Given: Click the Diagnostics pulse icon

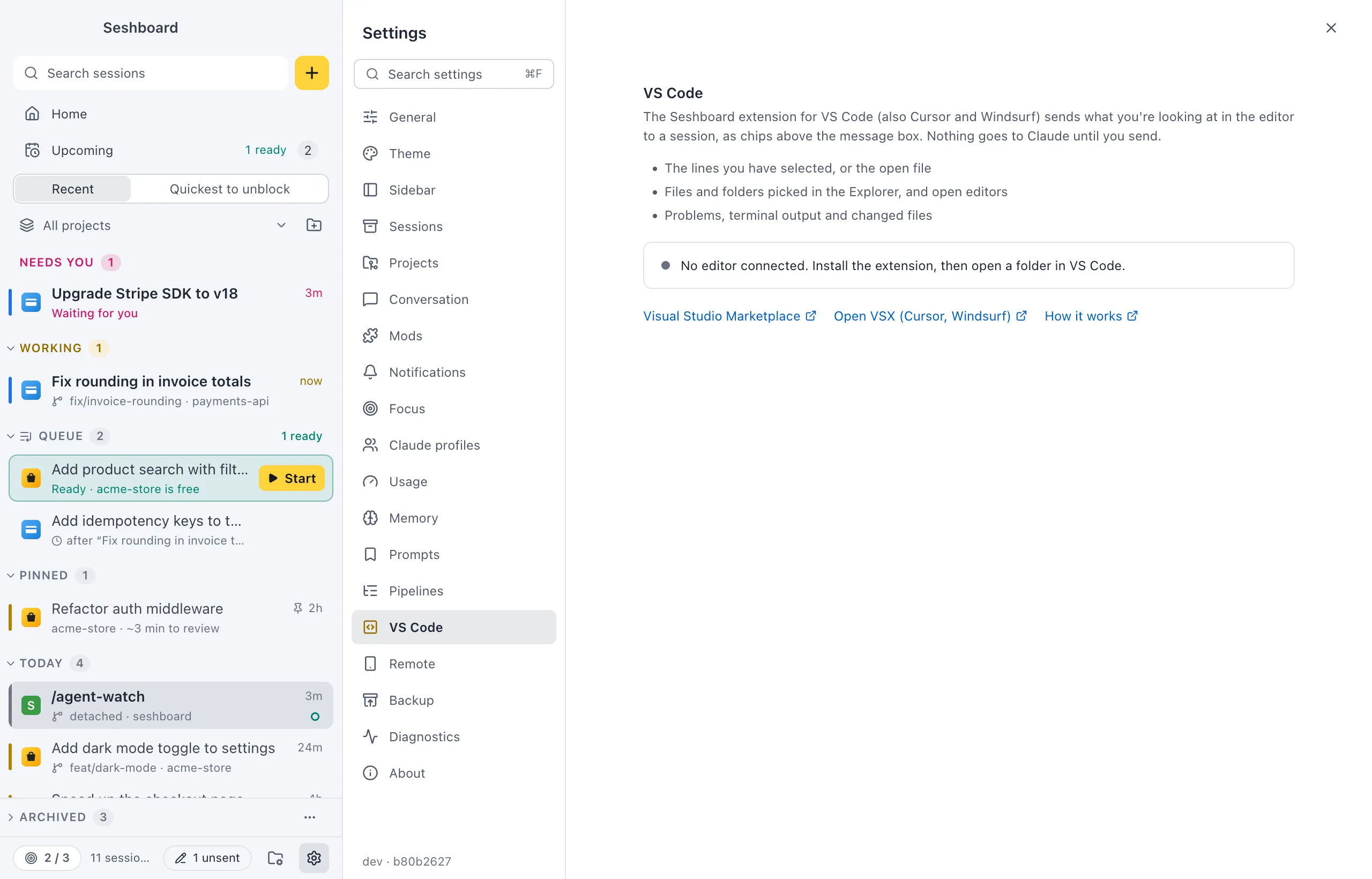Looking at the screenshot, I should pos(370,736).
